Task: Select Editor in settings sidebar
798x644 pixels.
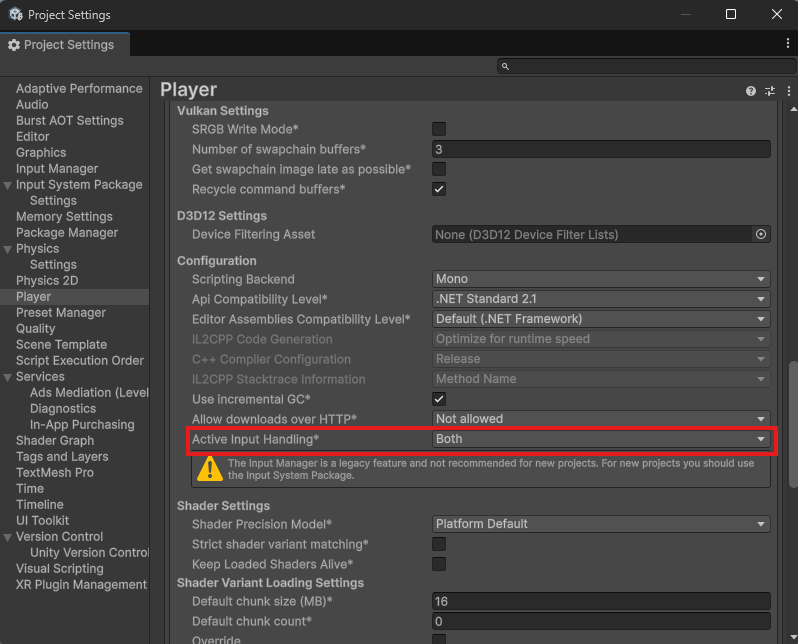Action: [x=33, y=136]
